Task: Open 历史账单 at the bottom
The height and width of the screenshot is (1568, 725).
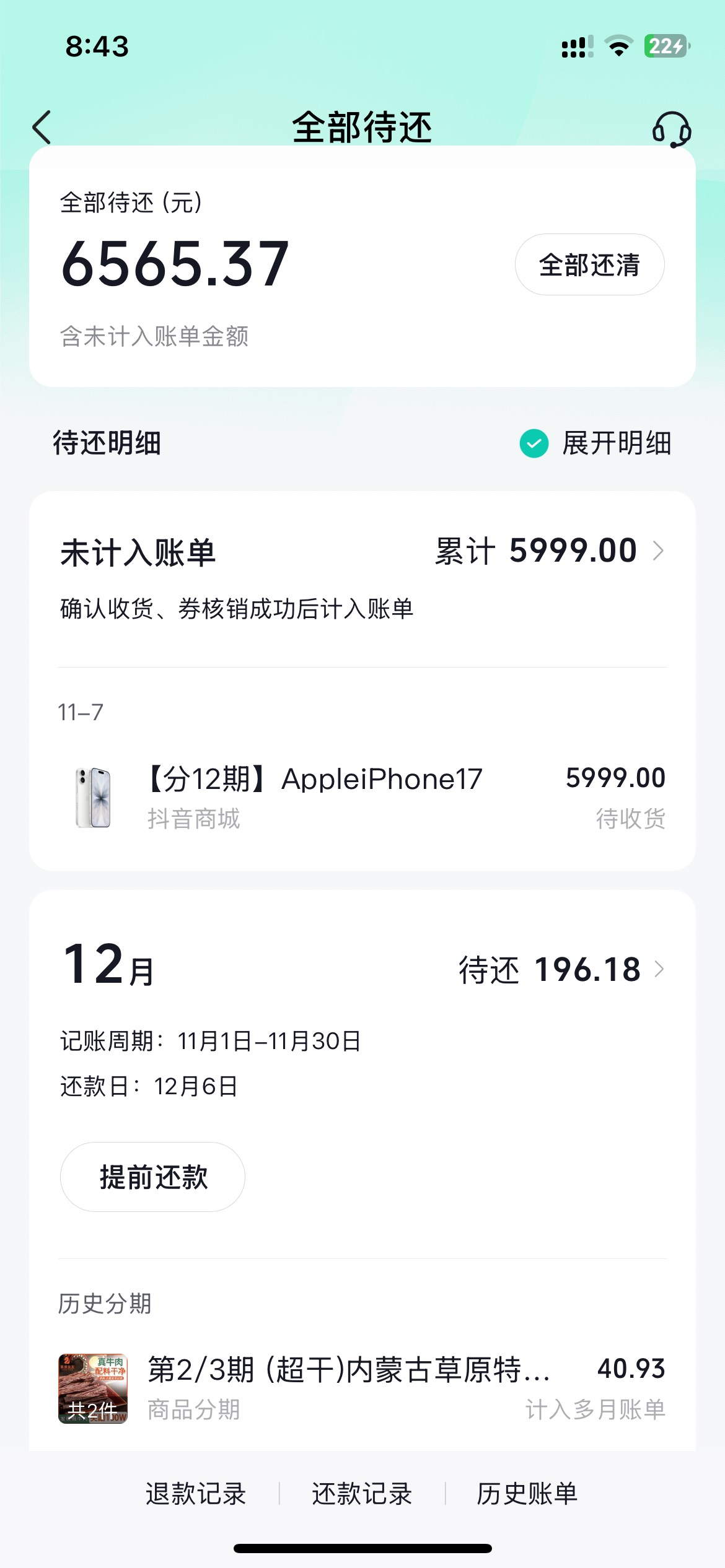Action: pos(527,1493)
